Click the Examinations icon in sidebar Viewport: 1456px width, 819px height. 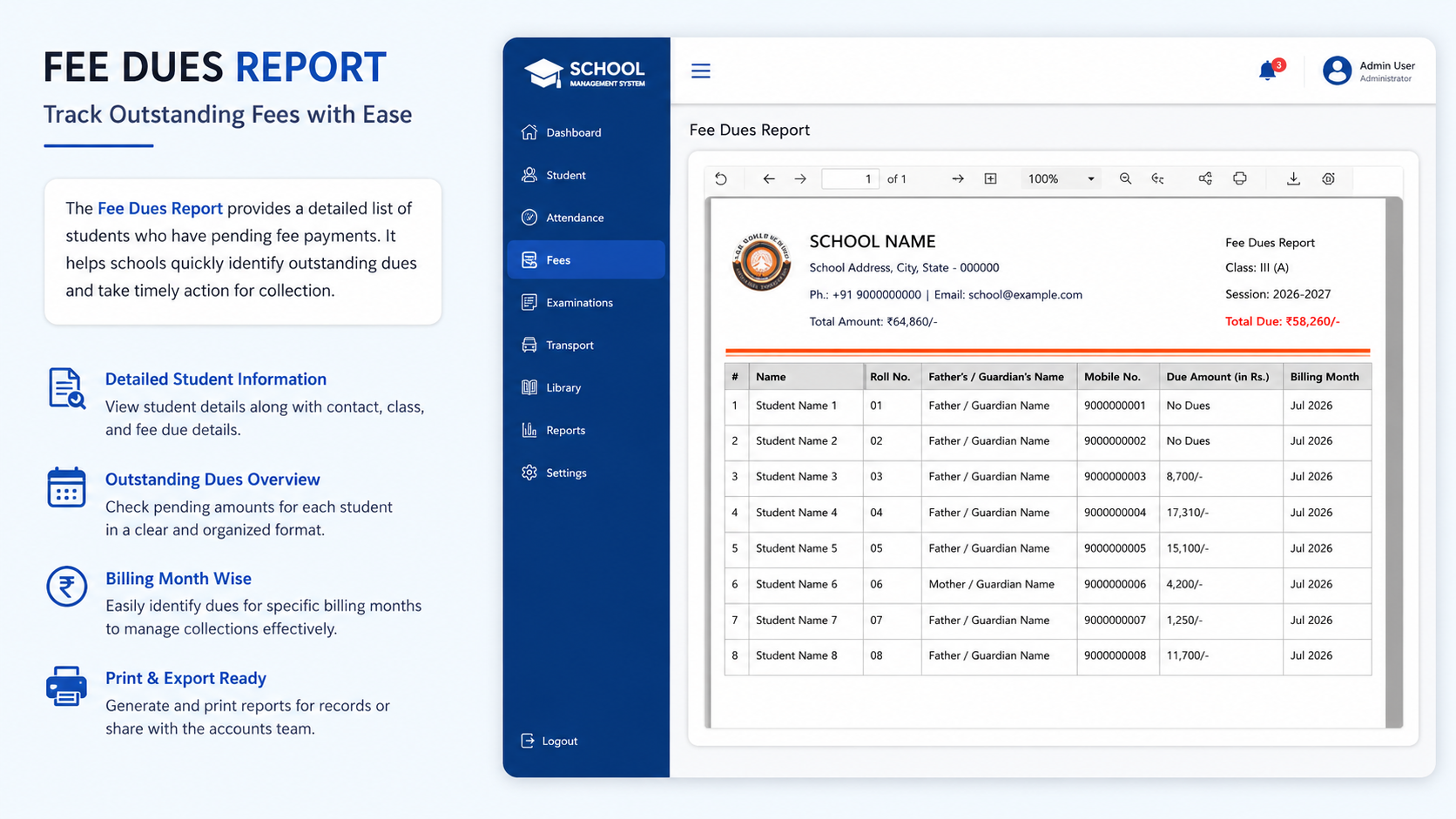tap(529, 302)
